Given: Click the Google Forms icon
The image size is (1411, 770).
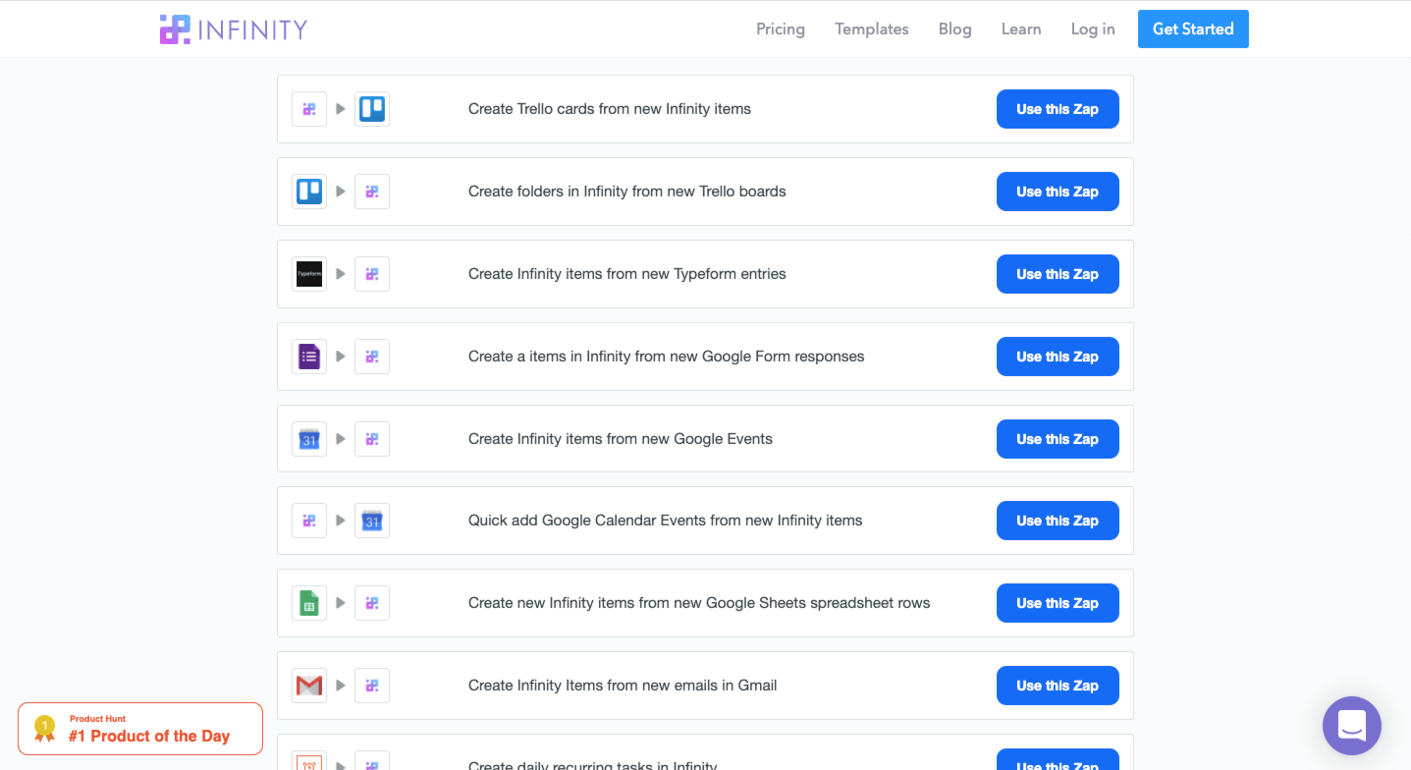Looking at the screenshot, I should pos(309,356).
